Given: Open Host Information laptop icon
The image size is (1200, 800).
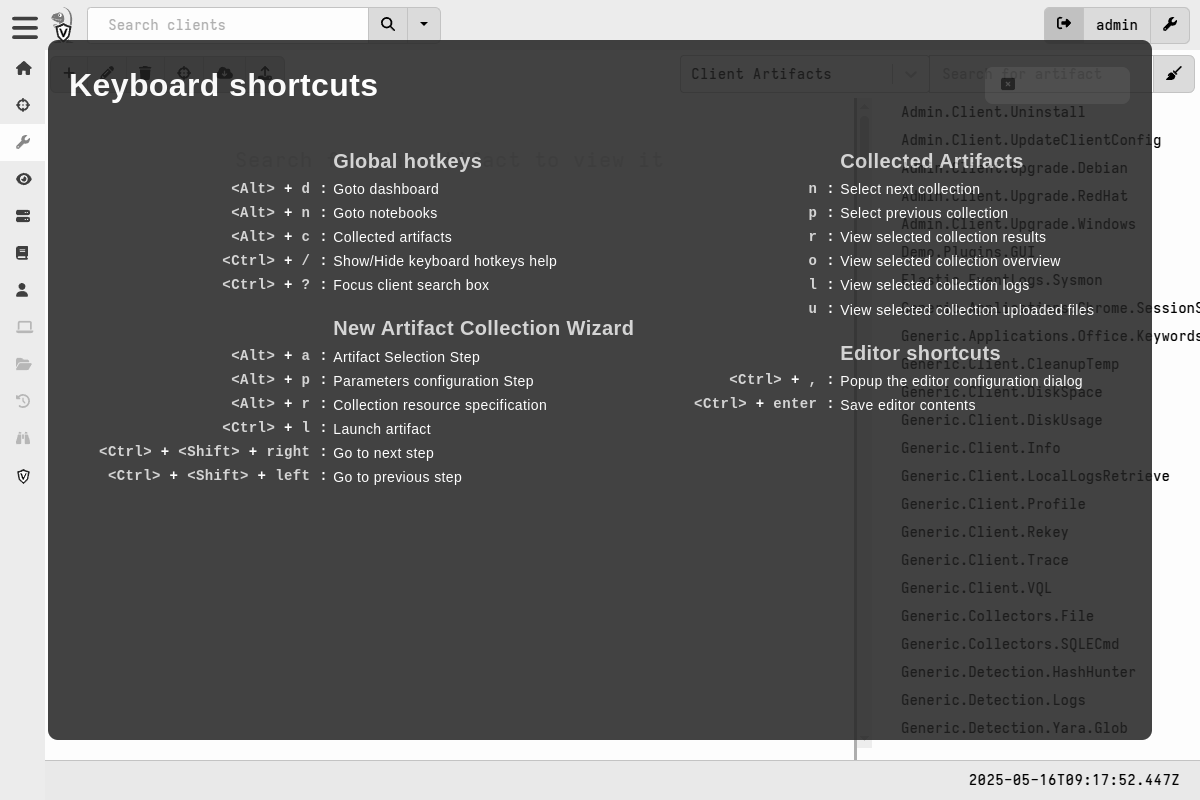Looking at the screenshot, I should click(24, 327).
